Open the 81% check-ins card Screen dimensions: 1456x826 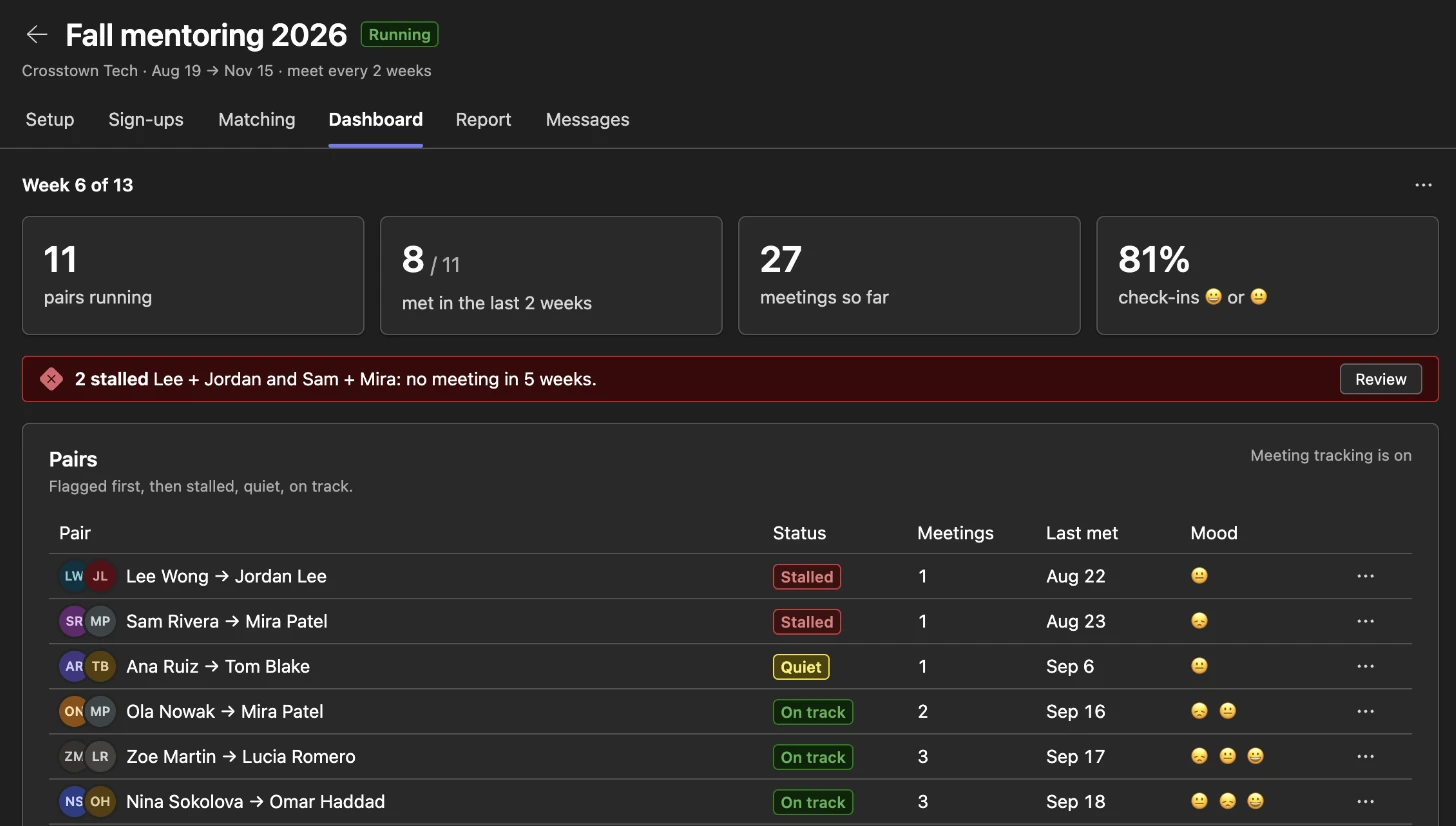click(x=1267, y=275)
